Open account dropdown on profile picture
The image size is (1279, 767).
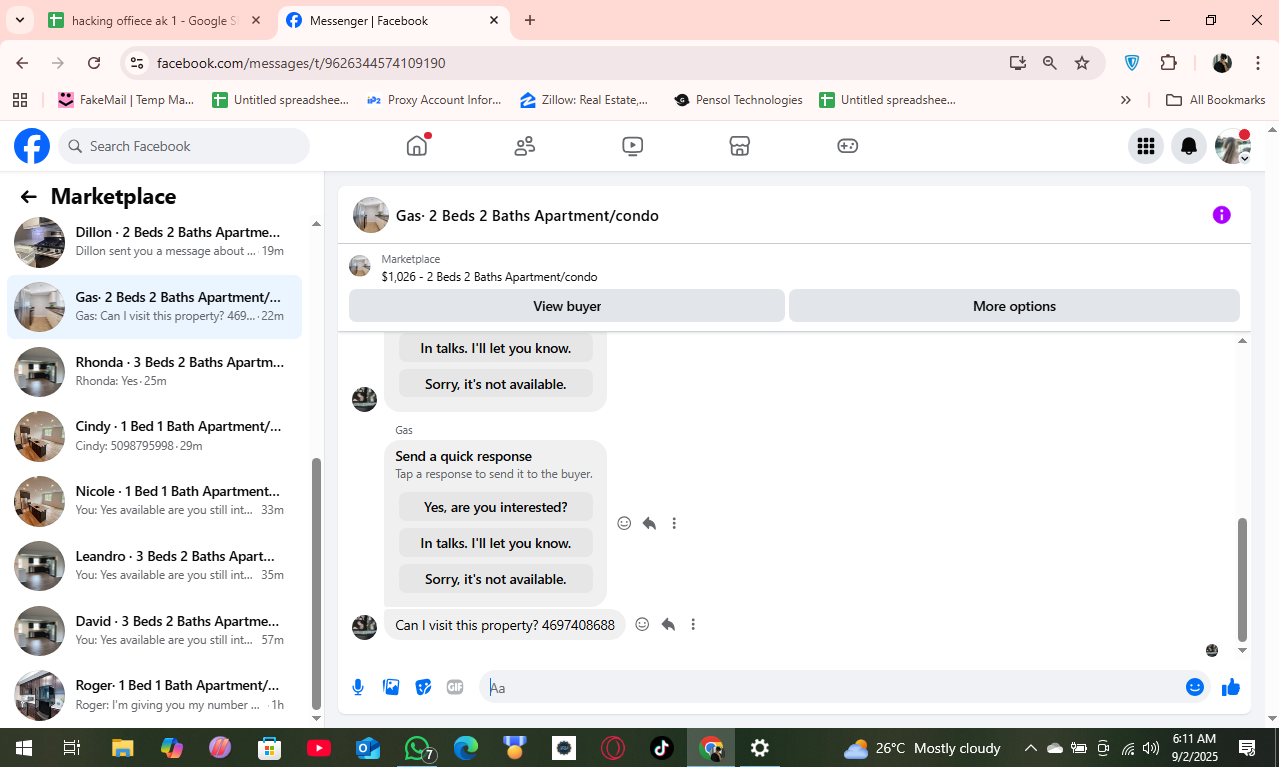[1245, 158]
